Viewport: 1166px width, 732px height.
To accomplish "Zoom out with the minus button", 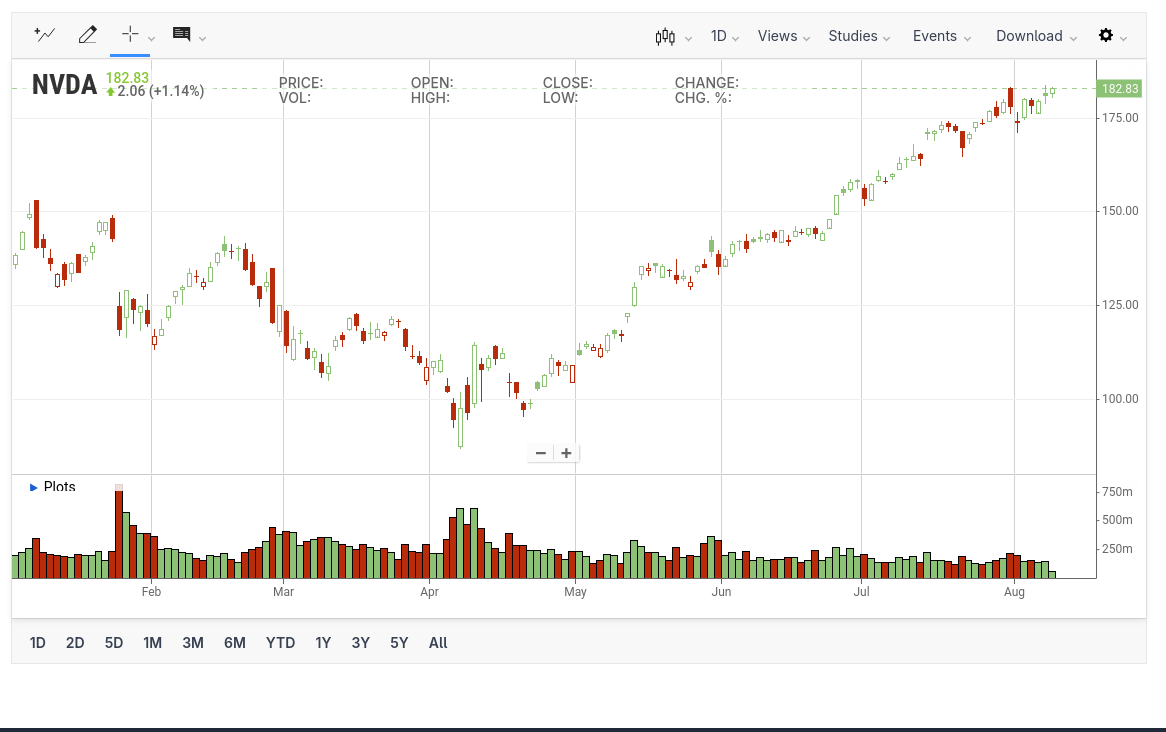I will [541, 453].
